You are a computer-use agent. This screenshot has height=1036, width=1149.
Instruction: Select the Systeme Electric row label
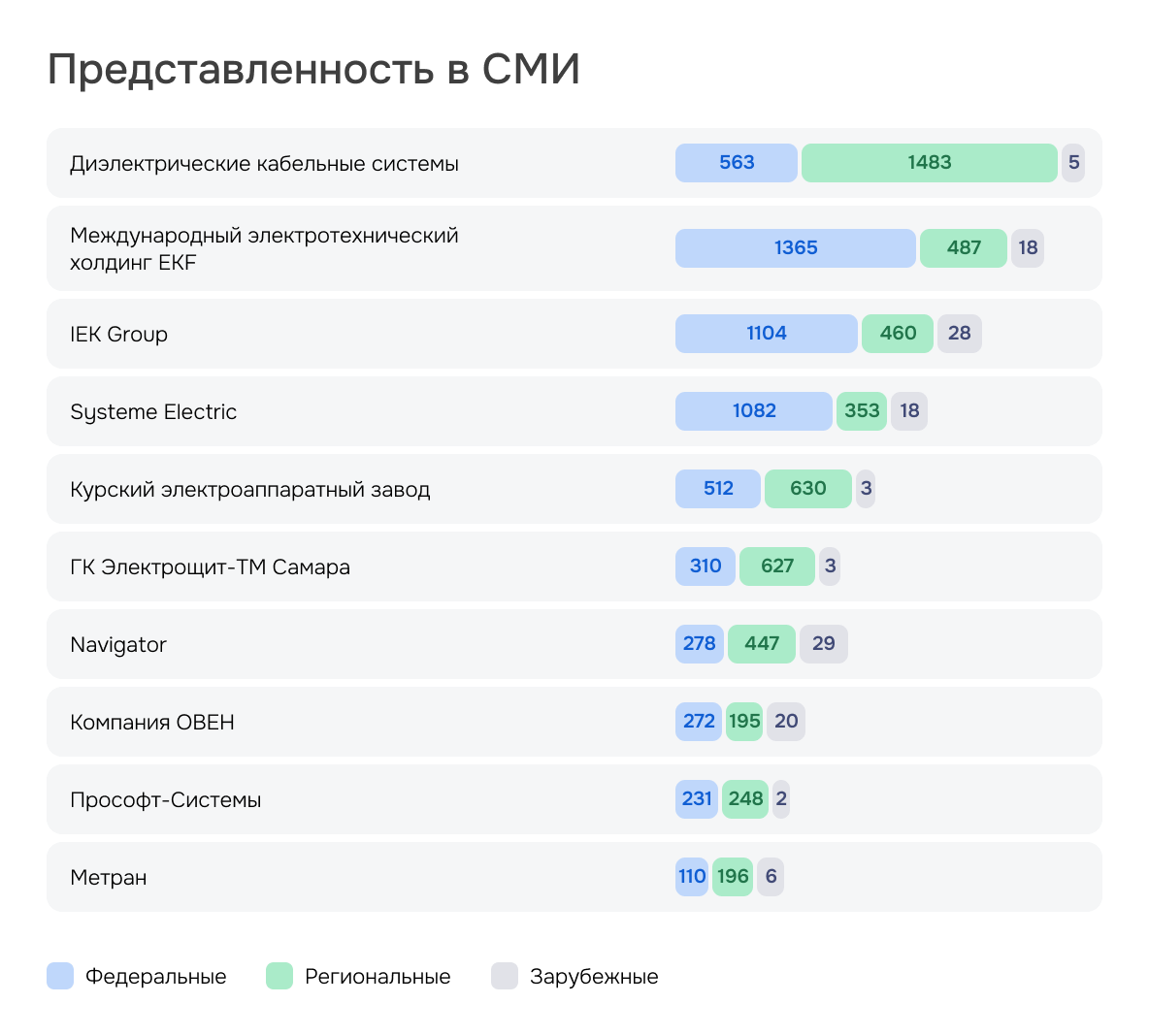(153, 412)
